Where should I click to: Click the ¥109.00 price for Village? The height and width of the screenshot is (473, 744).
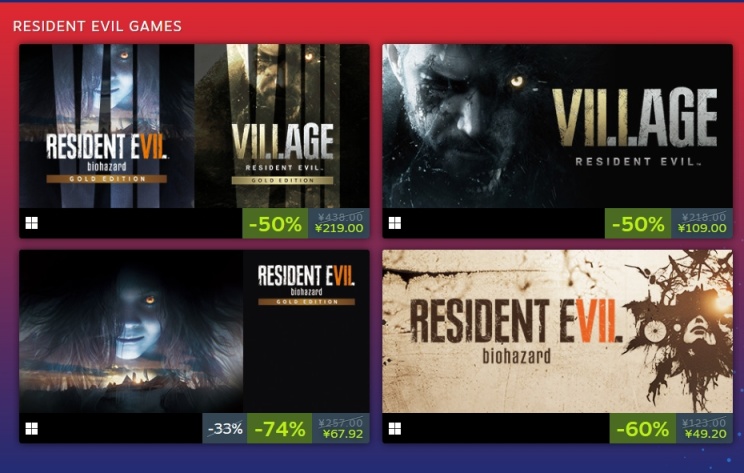[x=702, y=228]
